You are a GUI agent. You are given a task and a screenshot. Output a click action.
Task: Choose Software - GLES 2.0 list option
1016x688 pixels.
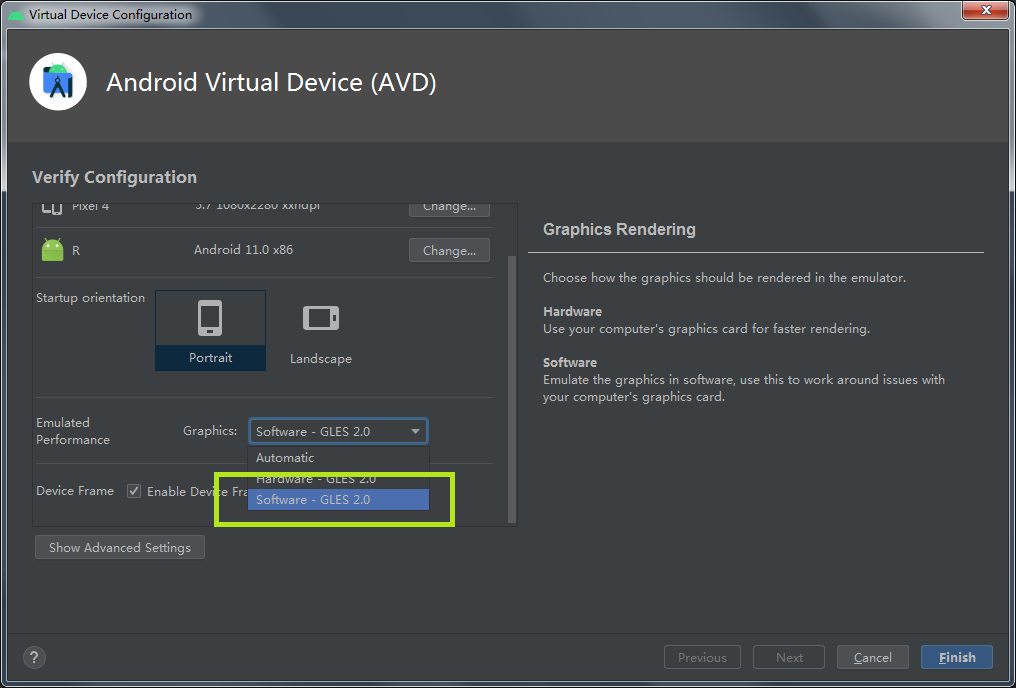338,499
